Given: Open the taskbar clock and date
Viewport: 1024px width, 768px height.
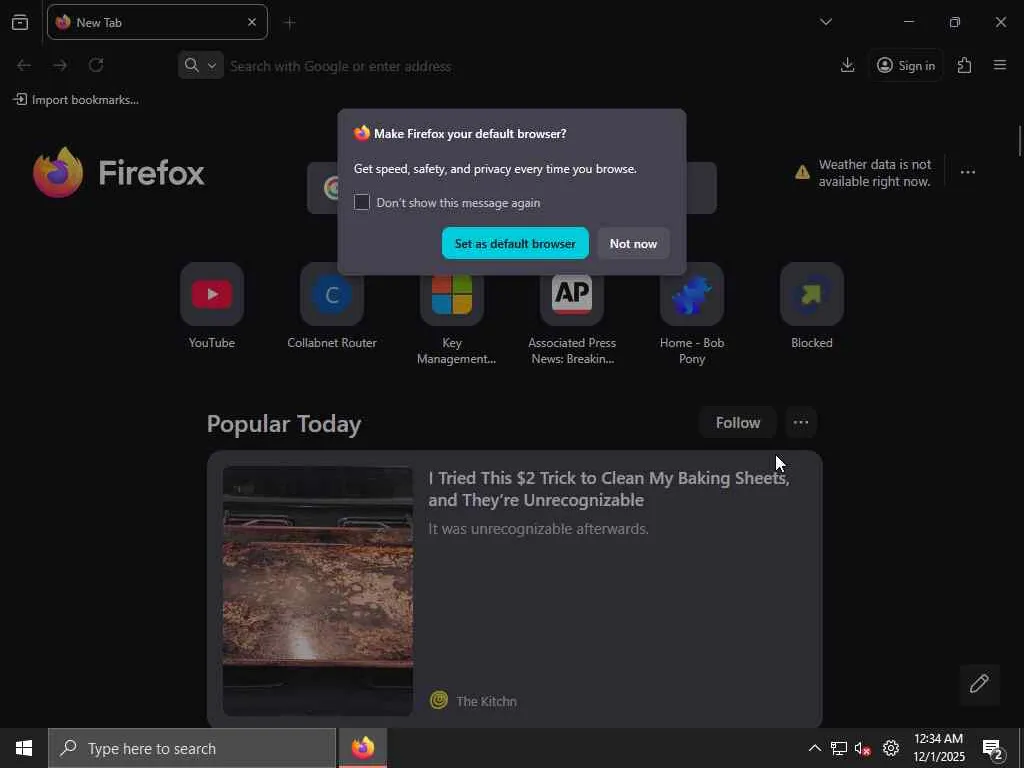Looking at the screenshot, I should pyautogui.click(x=938, y=748).
